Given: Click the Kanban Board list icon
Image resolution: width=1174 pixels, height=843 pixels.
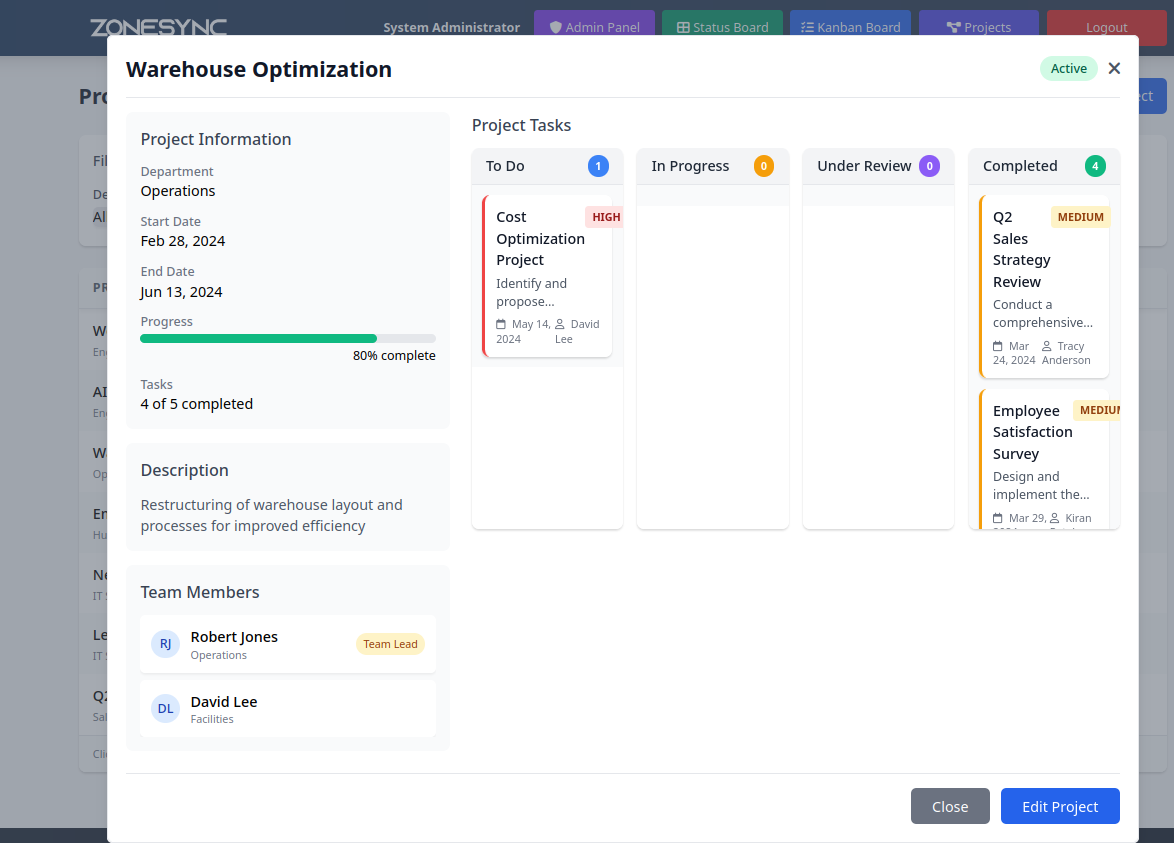Looking at the screenshot, I should point(807,28).
